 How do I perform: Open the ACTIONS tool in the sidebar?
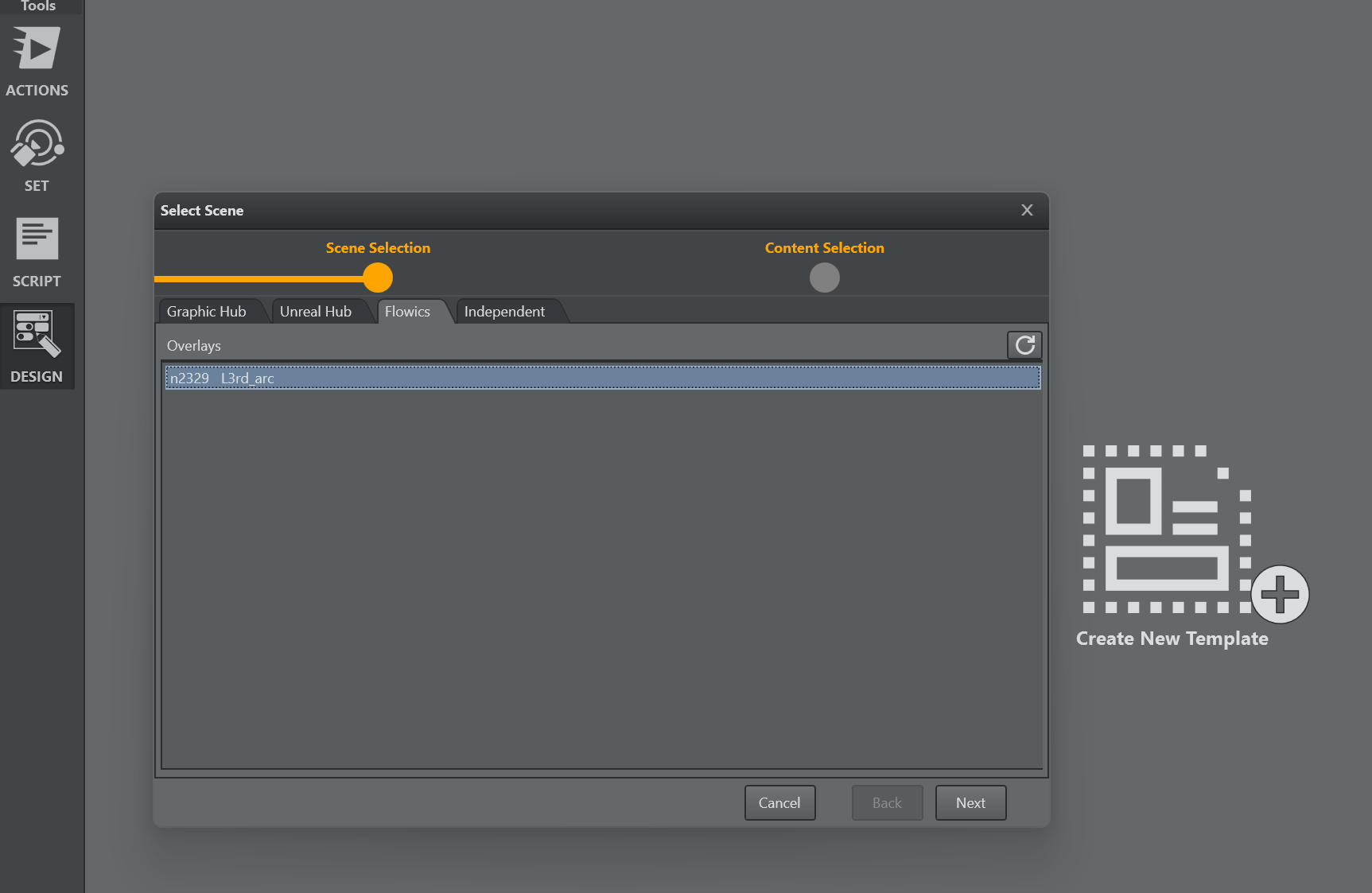coord(37,61)
